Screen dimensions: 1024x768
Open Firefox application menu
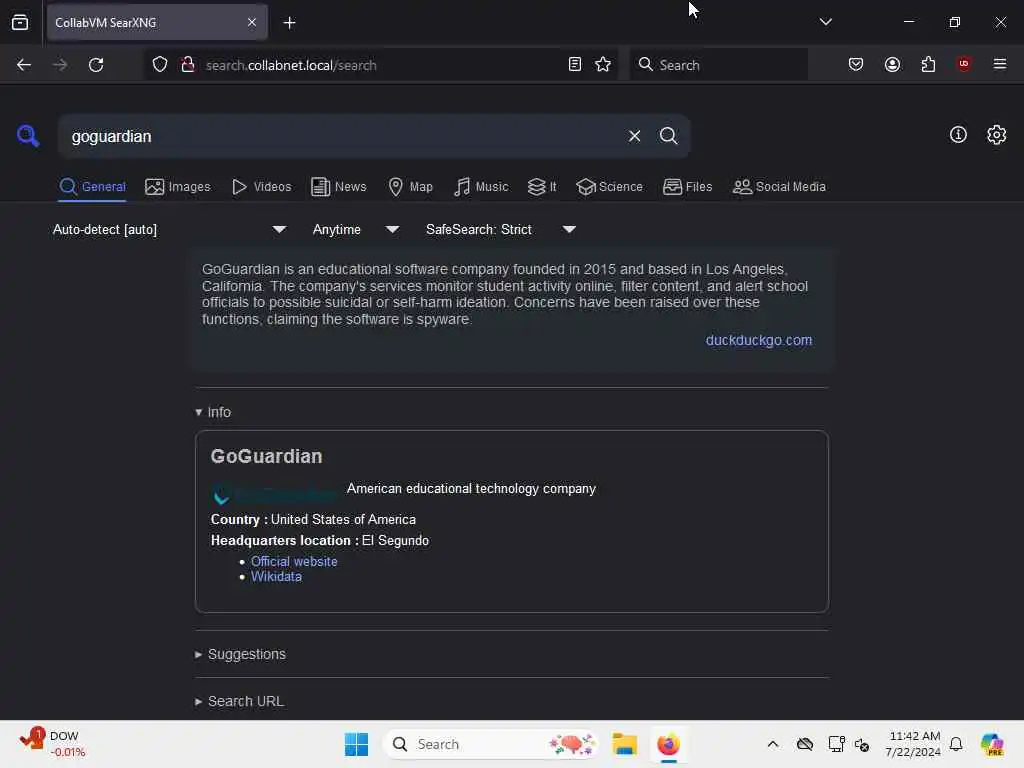[x=999, y=64]
